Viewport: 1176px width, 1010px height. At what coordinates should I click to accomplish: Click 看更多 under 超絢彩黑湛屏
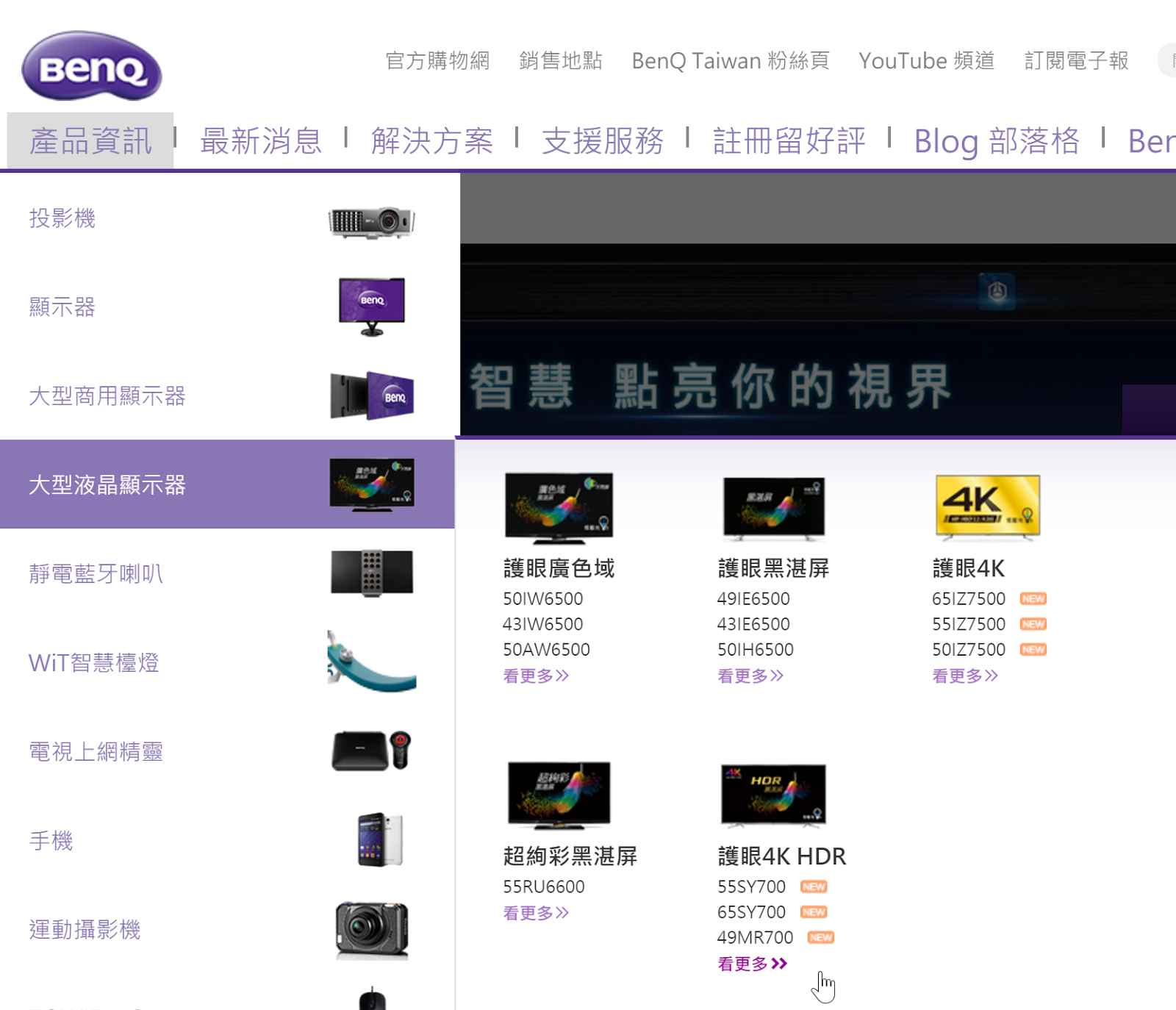click(536, 913)
